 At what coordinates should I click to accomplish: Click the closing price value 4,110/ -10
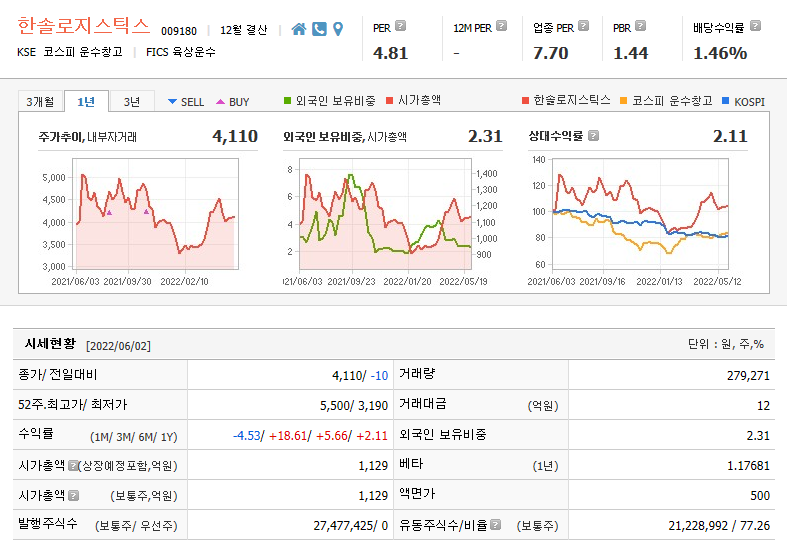[x=360, y=375]
